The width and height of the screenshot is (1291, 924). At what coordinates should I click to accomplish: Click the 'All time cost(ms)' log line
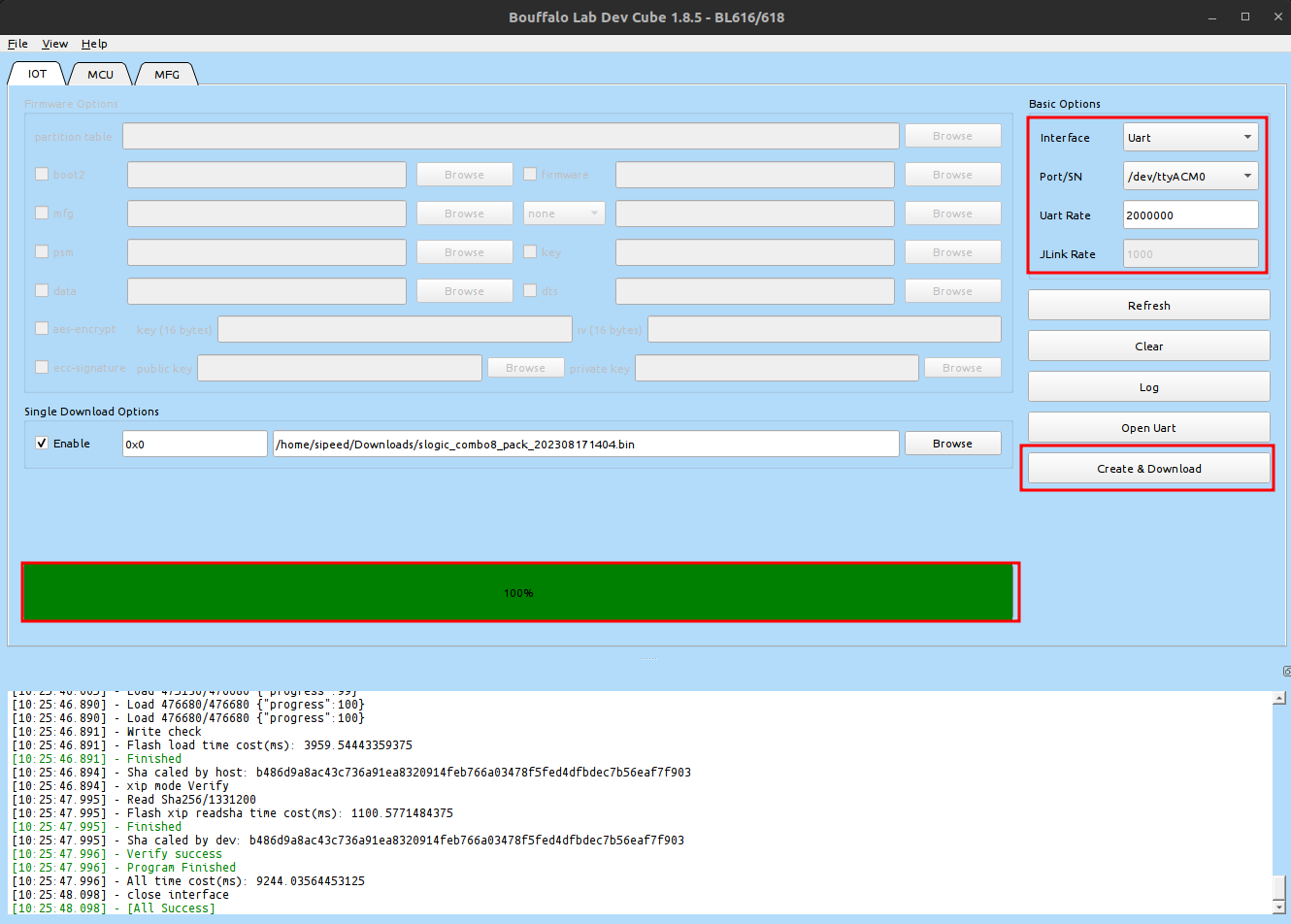188,881
